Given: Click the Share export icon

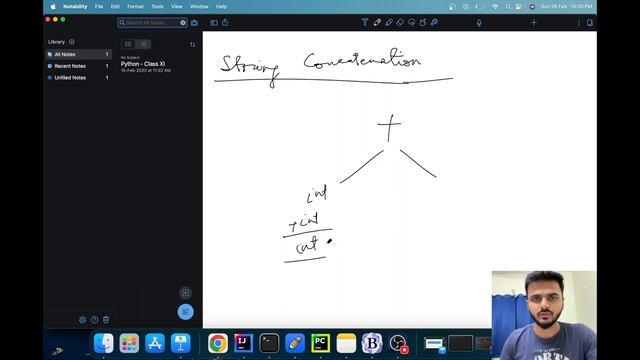Looking at the screenshot, I should [x=225, y=22].
